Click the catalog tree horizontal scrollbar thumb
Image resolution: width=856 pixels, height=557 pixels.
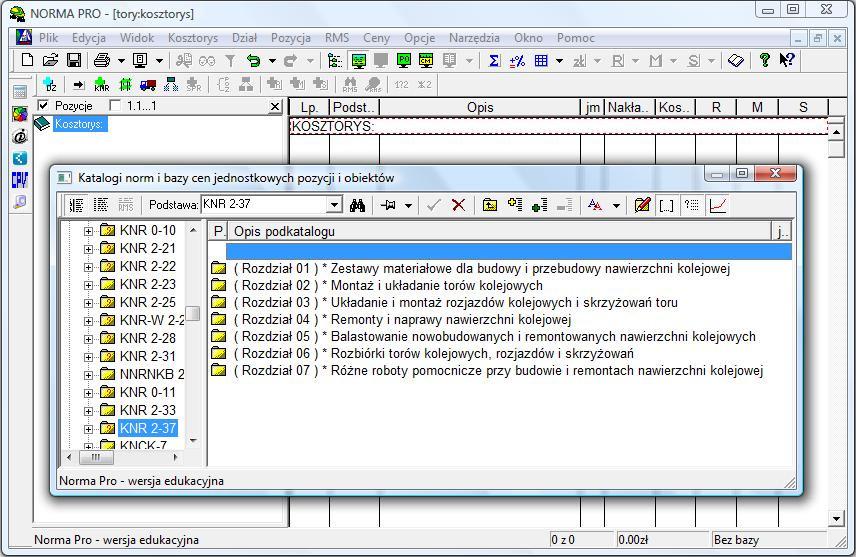tap(95, 457)
